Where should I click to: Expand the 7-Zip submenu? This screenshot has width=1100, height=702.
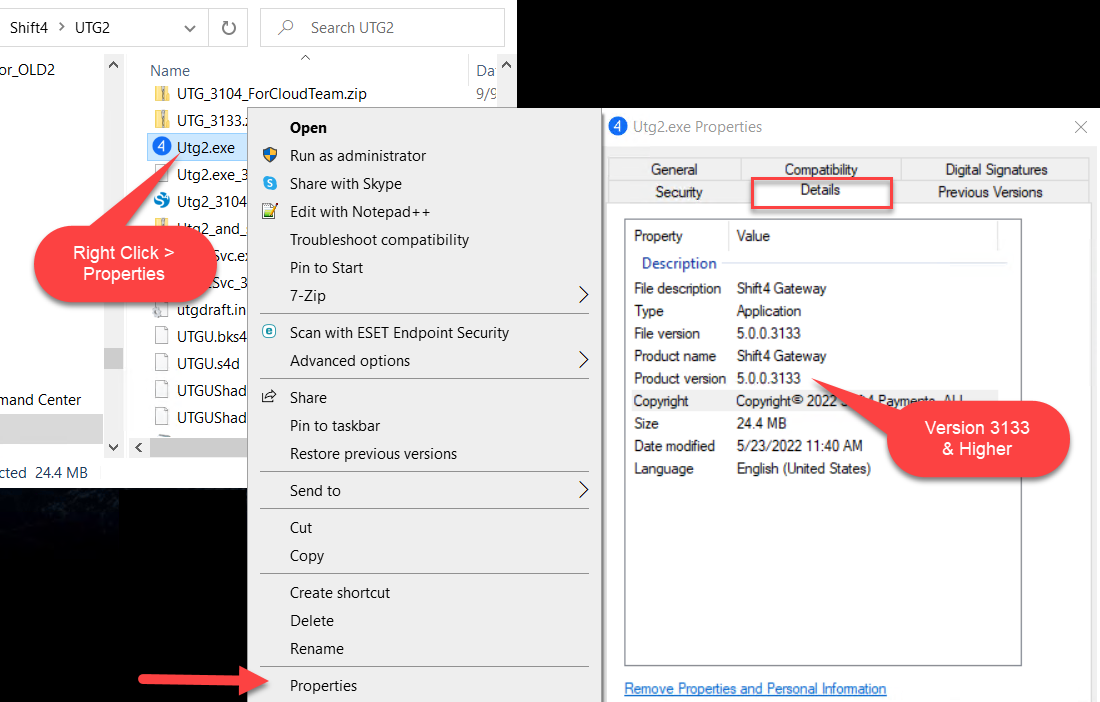(x=583, y=295)
